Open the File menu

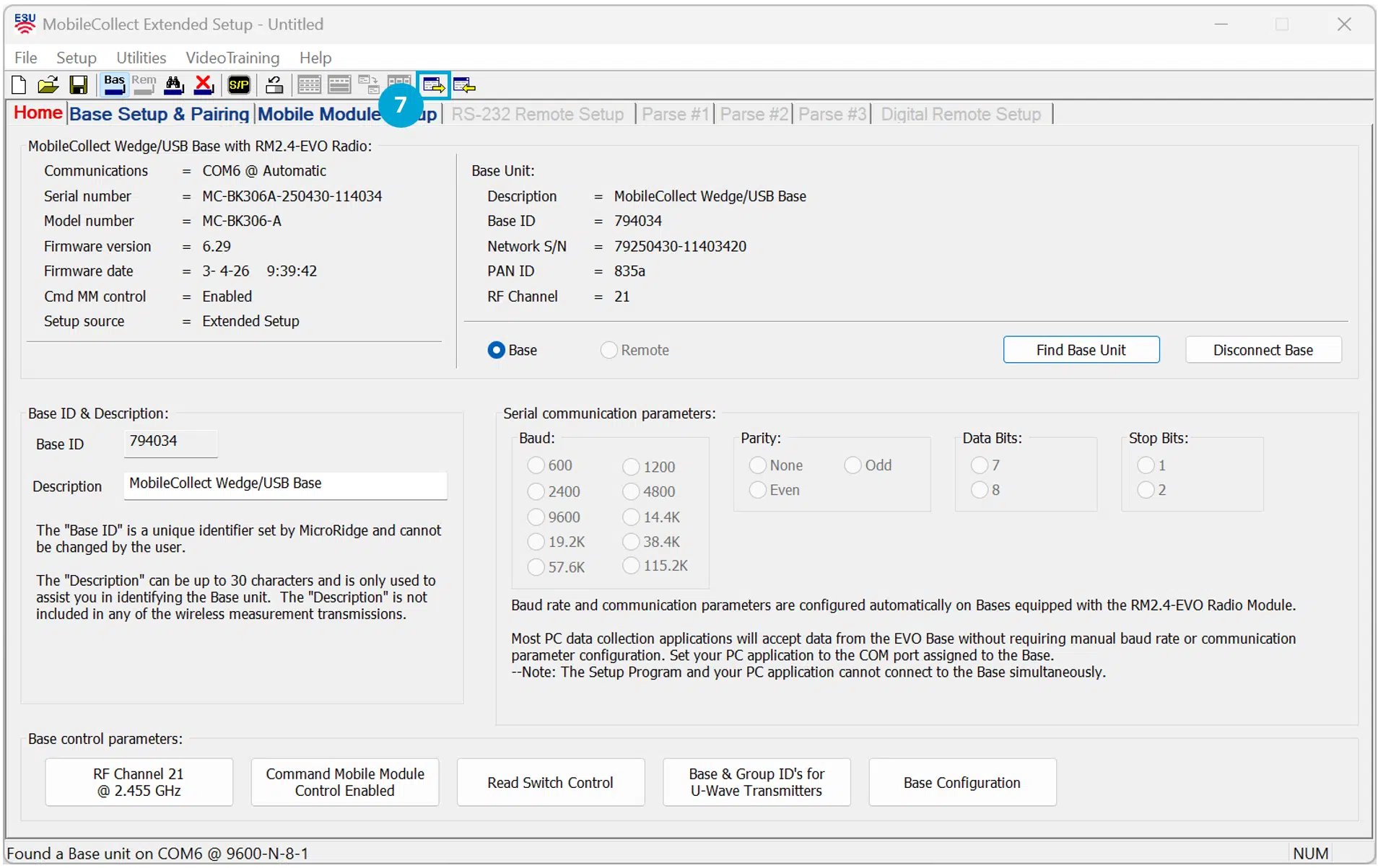coord(26,58)
